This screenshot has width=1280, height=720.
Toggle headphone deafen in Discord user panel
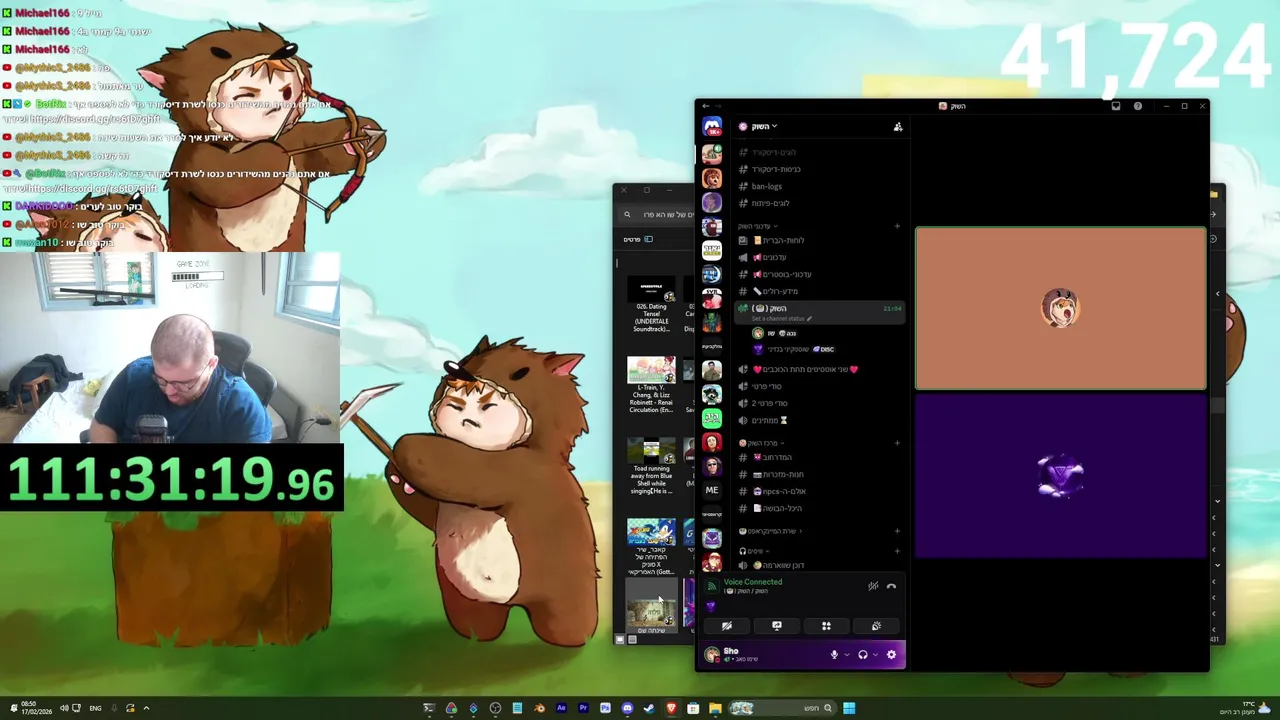click(x=863, y=655)
